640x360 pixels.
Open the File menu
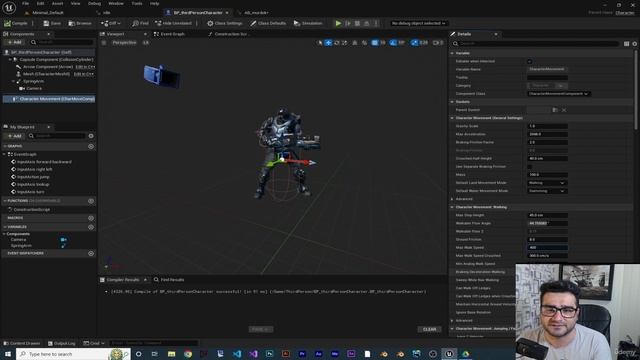pos(25,3)
